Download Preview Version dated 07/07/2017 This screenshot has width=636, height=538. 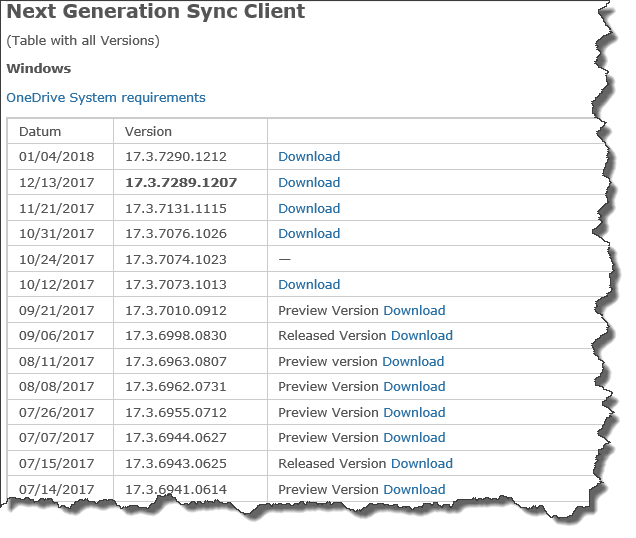(x=414, y=438)
